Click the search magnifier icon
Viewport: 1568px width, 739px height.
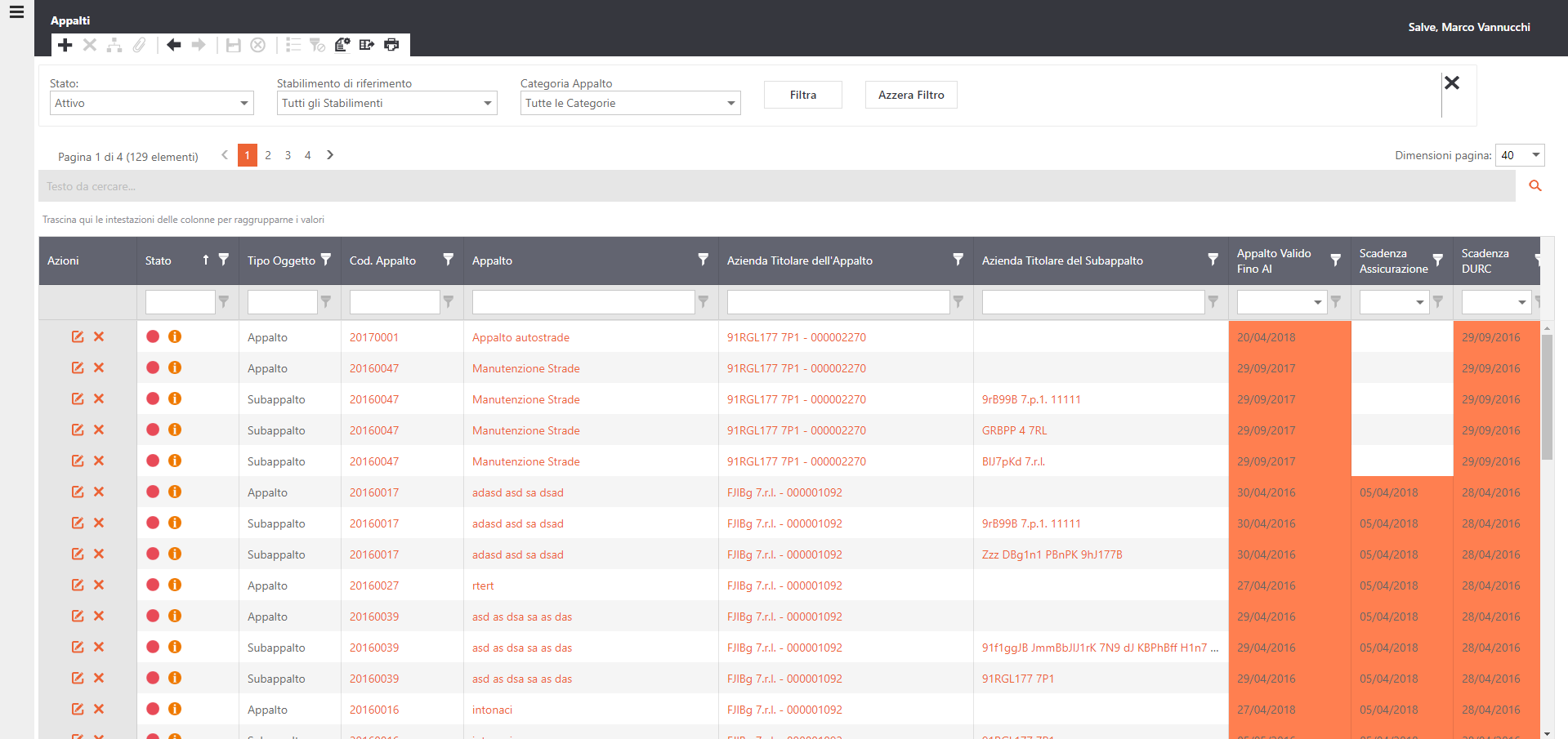point(1535,186)
